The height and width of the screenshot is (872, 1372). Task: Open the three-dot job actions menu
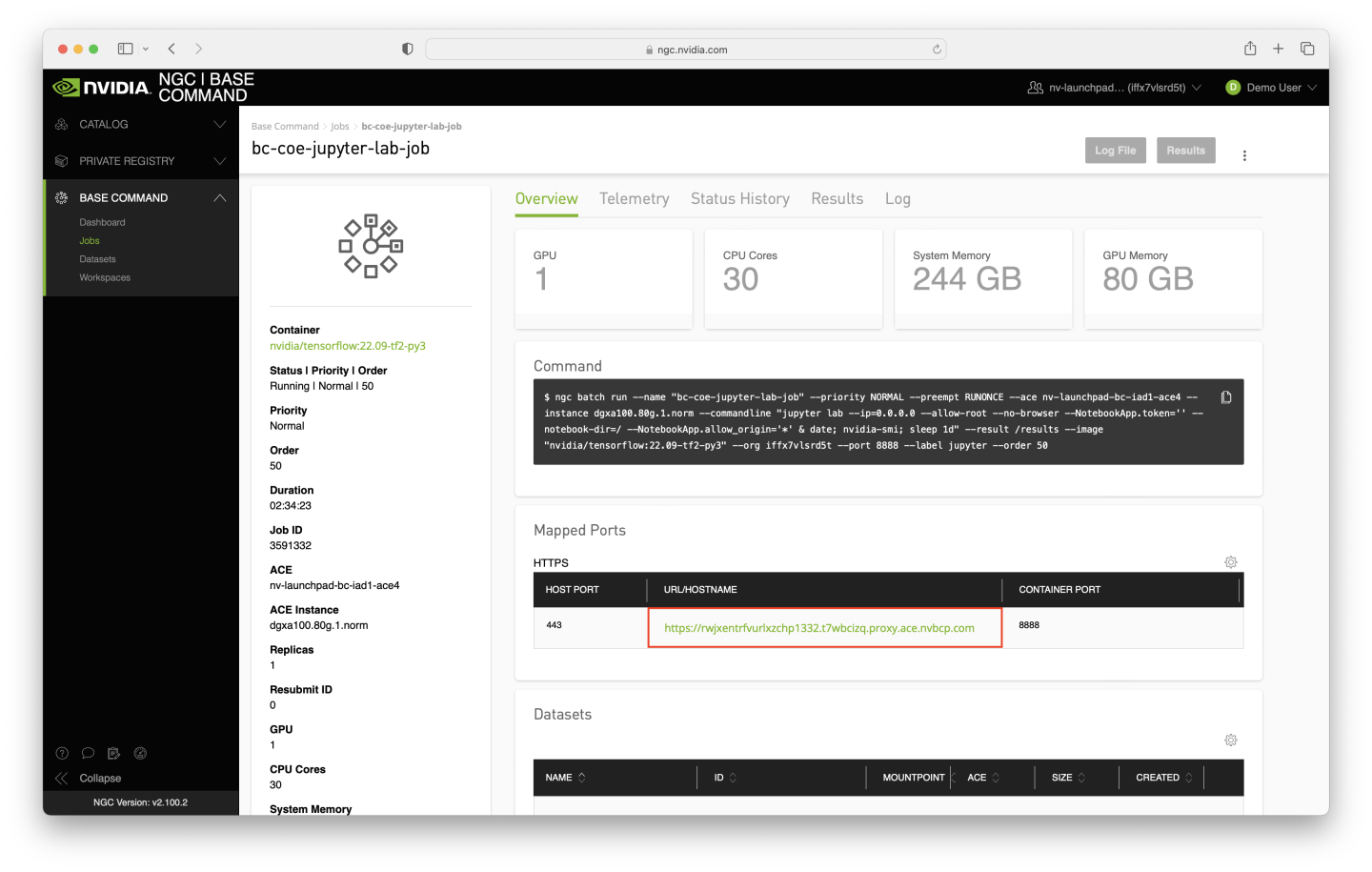(1244, 153)
